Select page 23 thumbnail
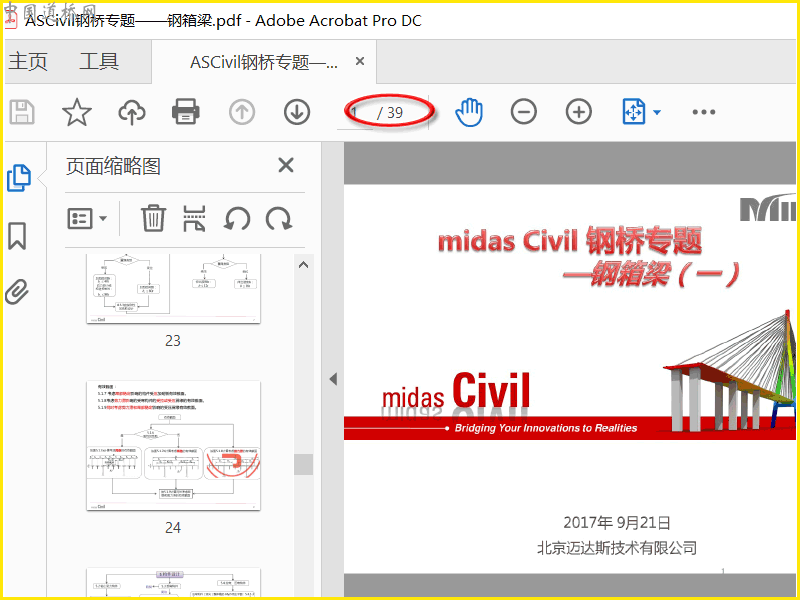Screen dimensions: 800x600 coord(173,289)
